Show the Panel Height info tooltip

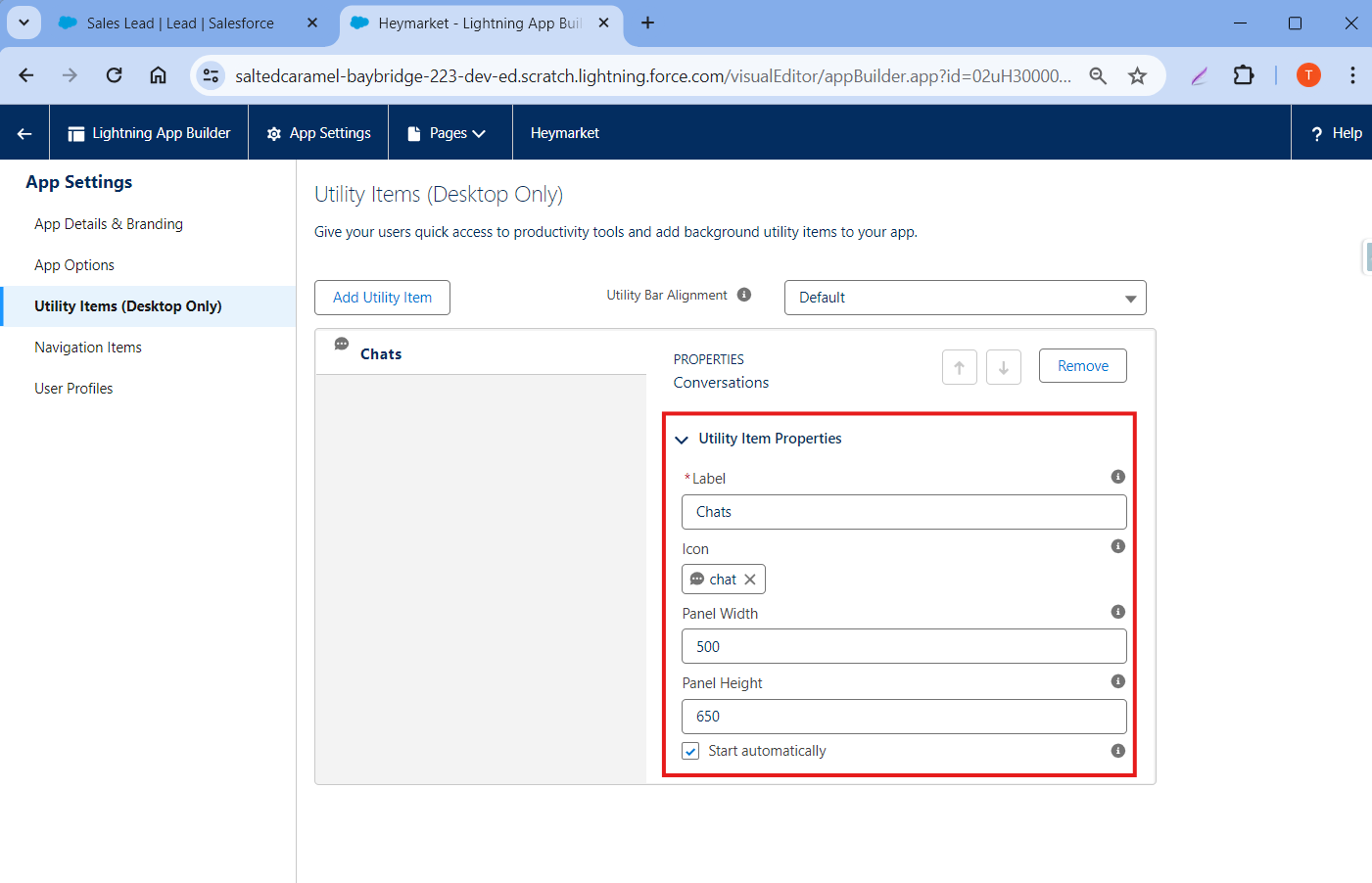pyautogui.click(x=1118, y=681)
